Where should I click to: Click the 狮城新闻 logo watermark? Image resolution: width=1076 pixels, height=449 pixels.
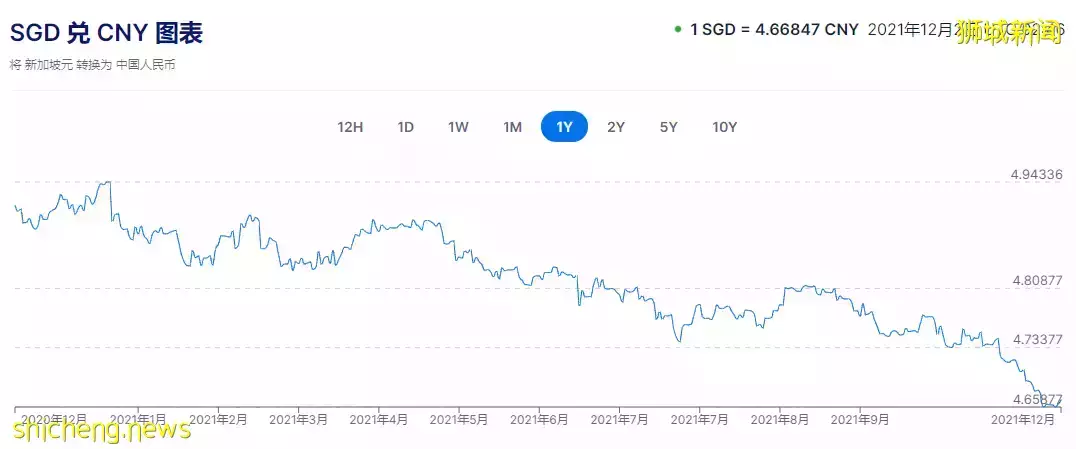coord(1014,29)
